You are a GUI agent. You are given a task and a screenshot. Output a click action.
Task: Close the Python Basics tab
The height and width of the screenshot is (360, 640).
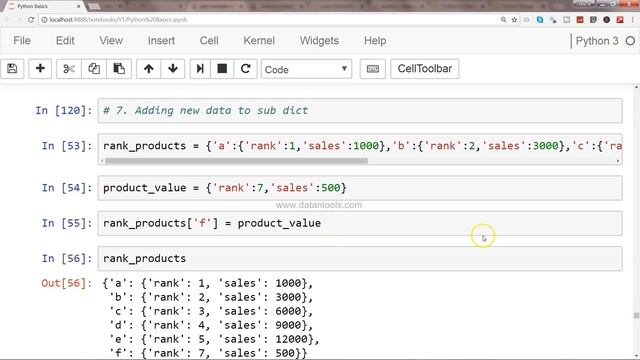pyautogui.click(x=79, y=6)
